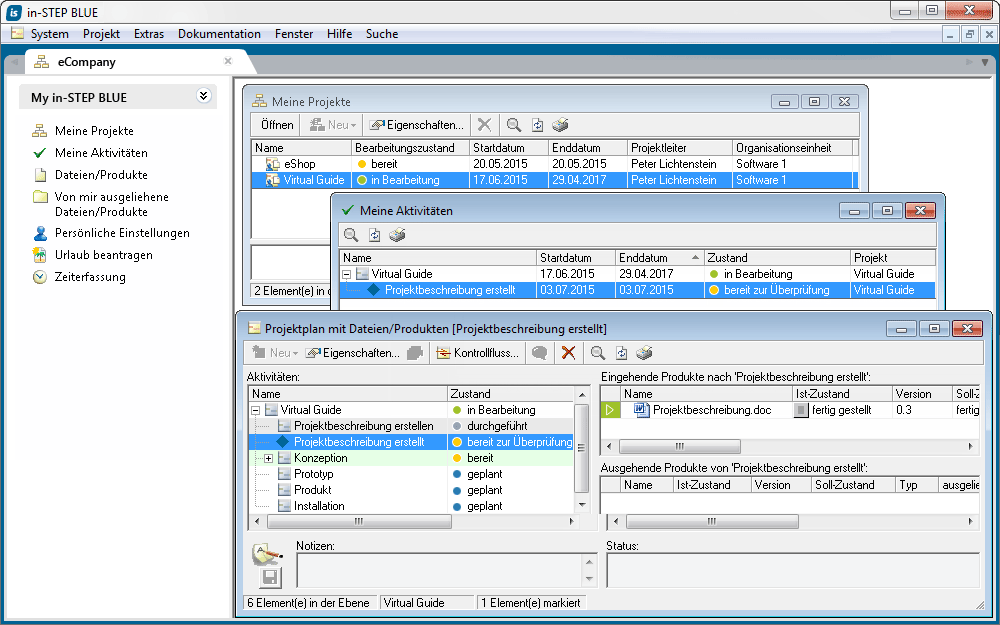Collapse Virtual Guide in Meine Aktivitäten
This screenshot has width=1000, height=625.
[x=347, y=274]
